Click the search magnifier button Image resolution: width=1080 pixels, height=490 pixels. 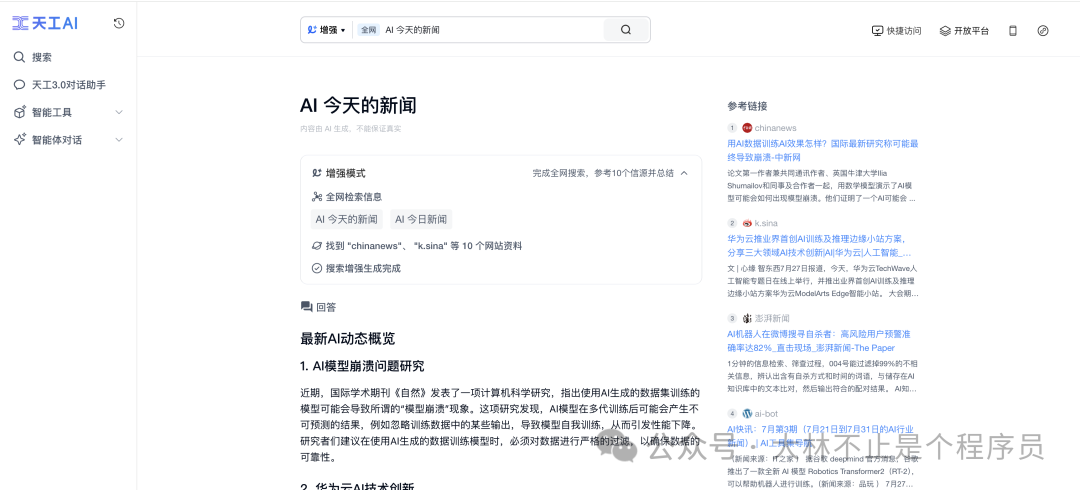point(625,30)
